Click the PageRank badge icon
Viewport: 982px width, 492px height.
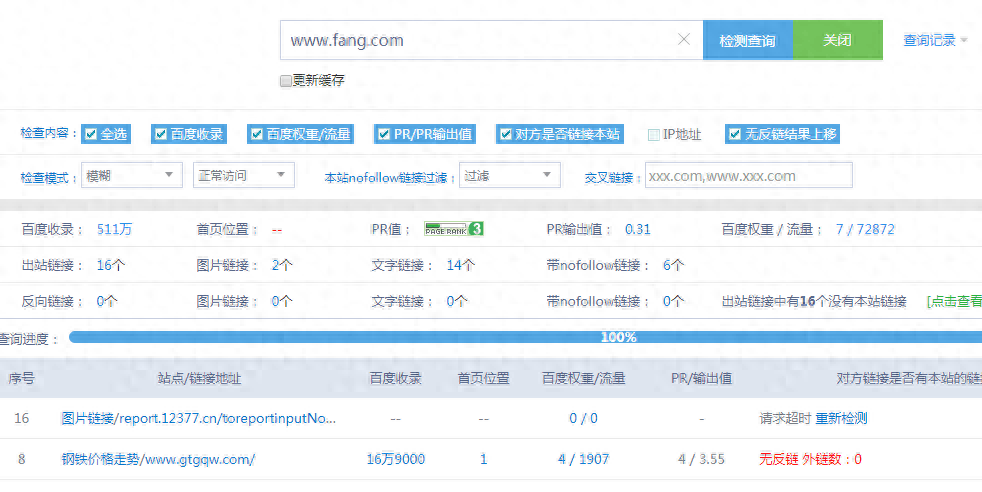coord(454,229)
